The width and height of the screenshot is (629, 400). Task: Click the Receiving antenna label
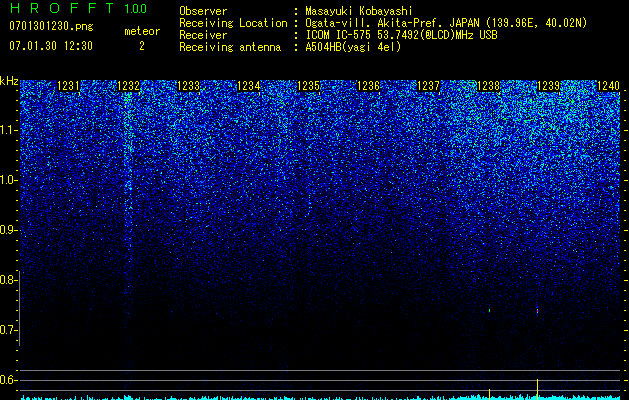click(x=230, y=47)
